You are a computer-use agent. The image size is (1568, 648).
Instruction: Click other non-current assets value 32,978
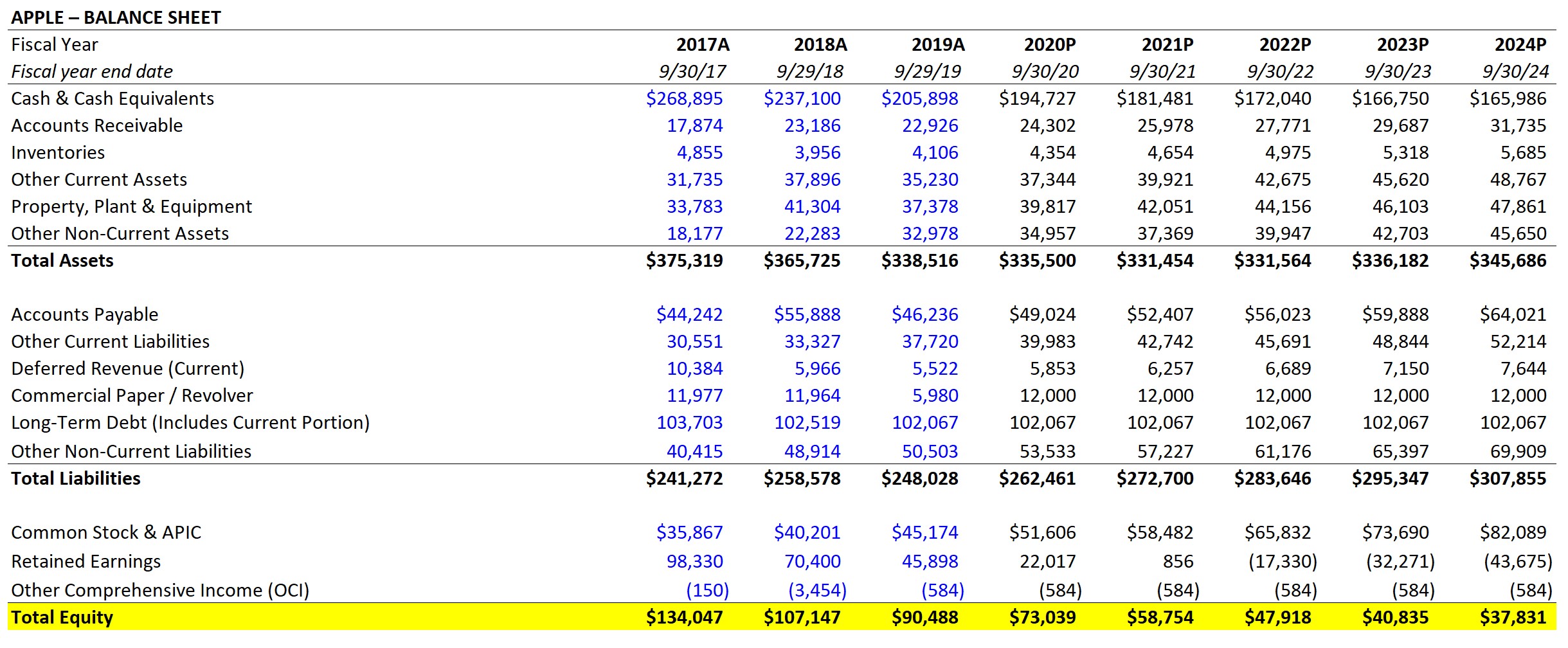coord(930,233)
